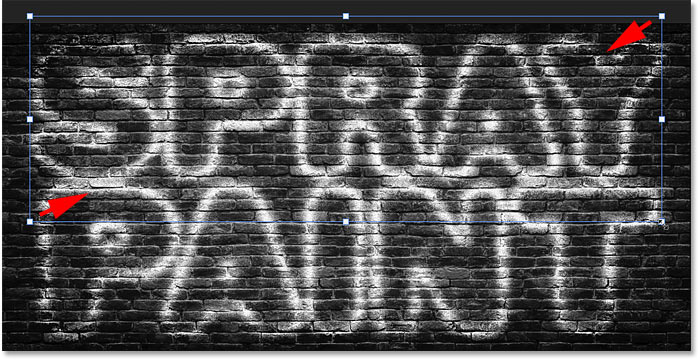
Task: Click the bottom-left corner transform handle
Action: [30, 221]
